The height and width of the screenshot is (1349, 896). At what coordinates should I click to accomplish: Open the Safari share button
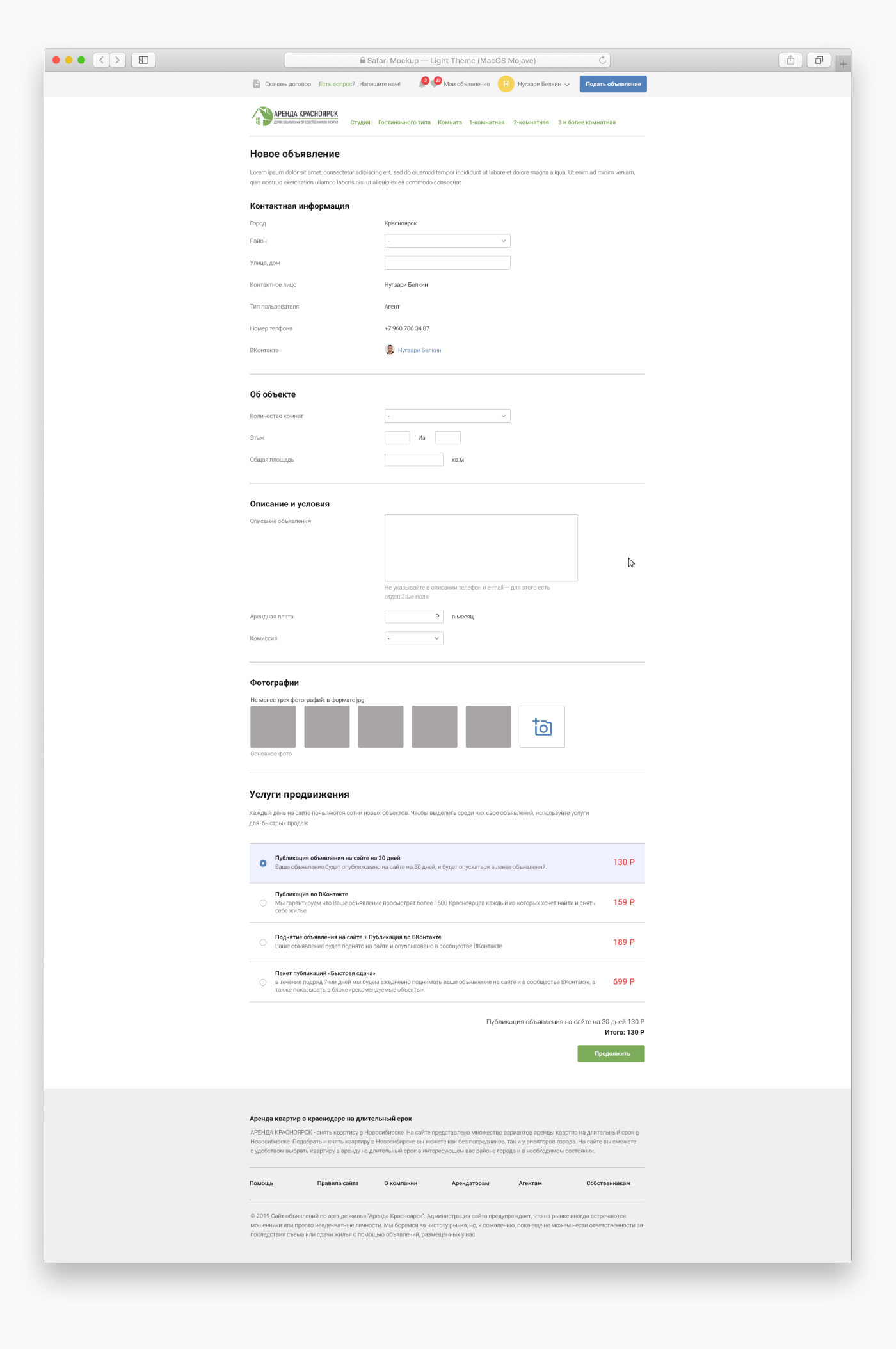790,60
